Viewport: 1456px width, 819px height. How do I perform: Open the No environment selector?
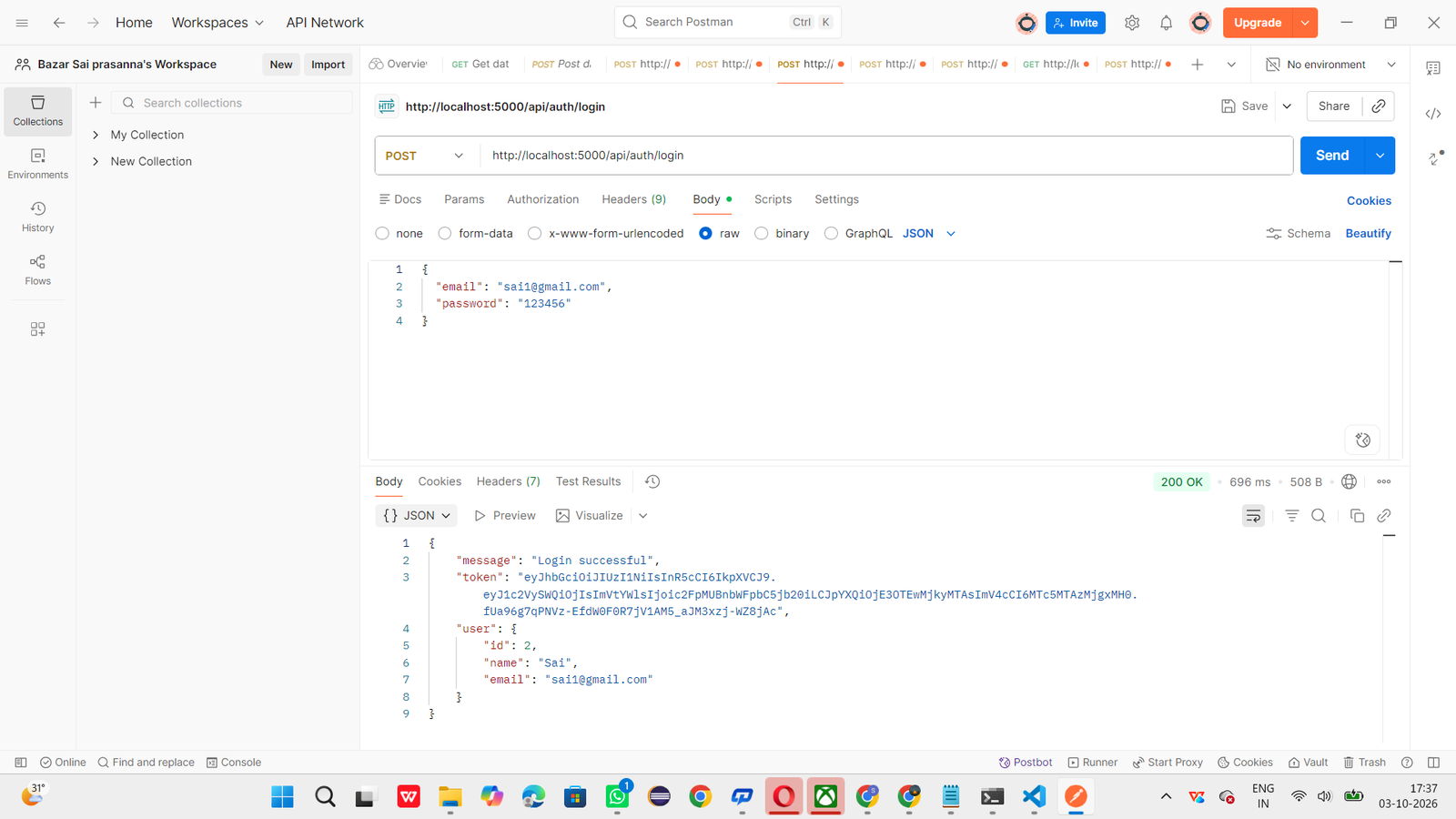1330,65
